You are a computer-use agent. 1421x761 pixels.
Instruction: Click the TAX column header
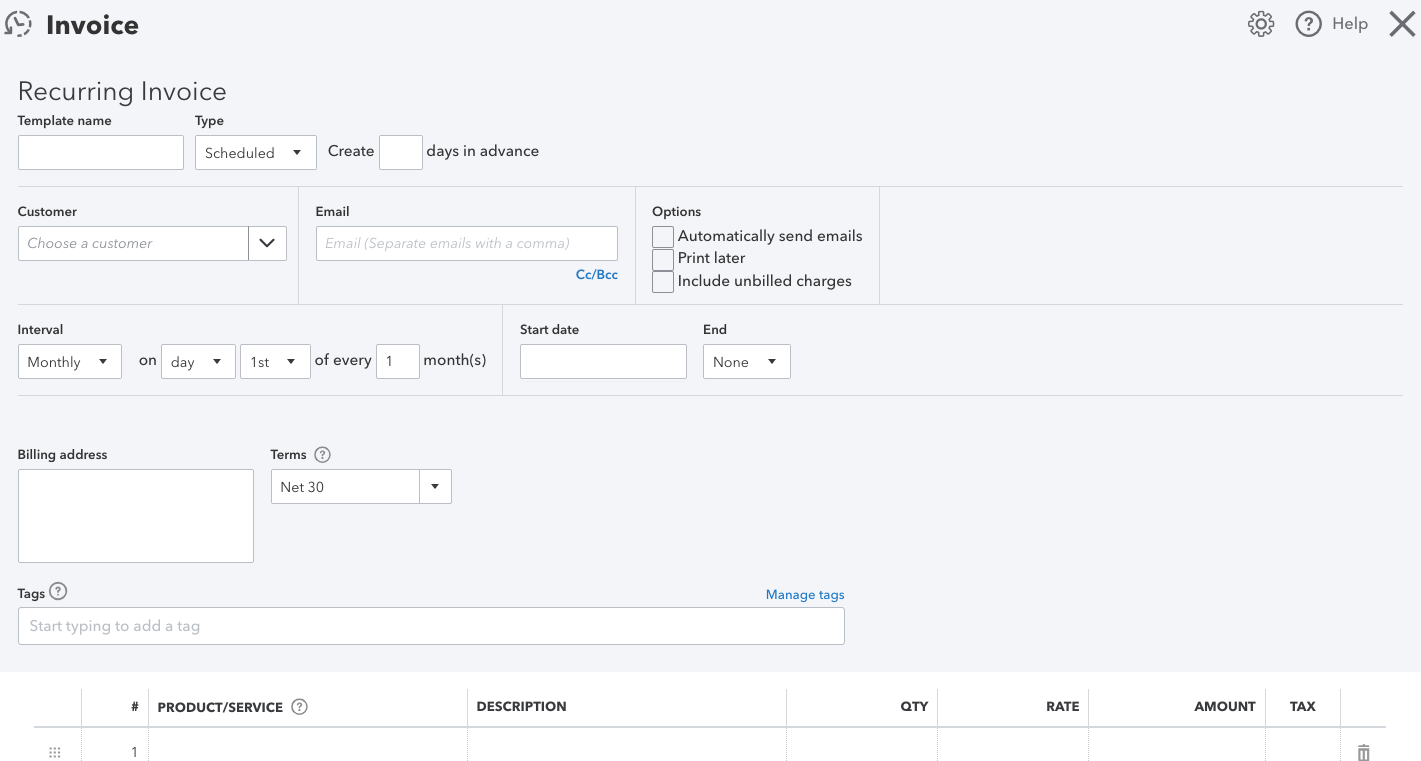click(x=1303, y=706)
